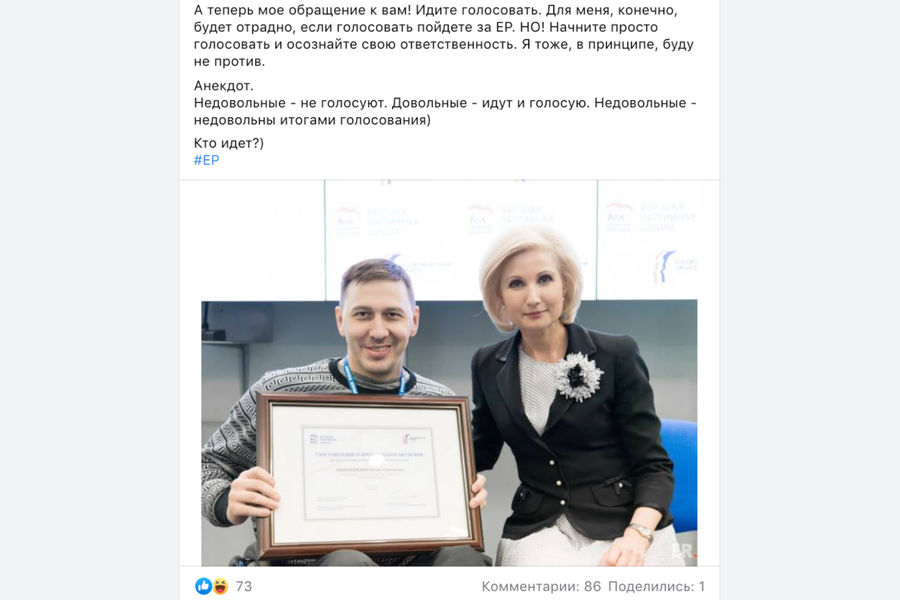Click the wristwatch on the woman's hand
The width and height of the screenshot is (900, 600).
641,531
